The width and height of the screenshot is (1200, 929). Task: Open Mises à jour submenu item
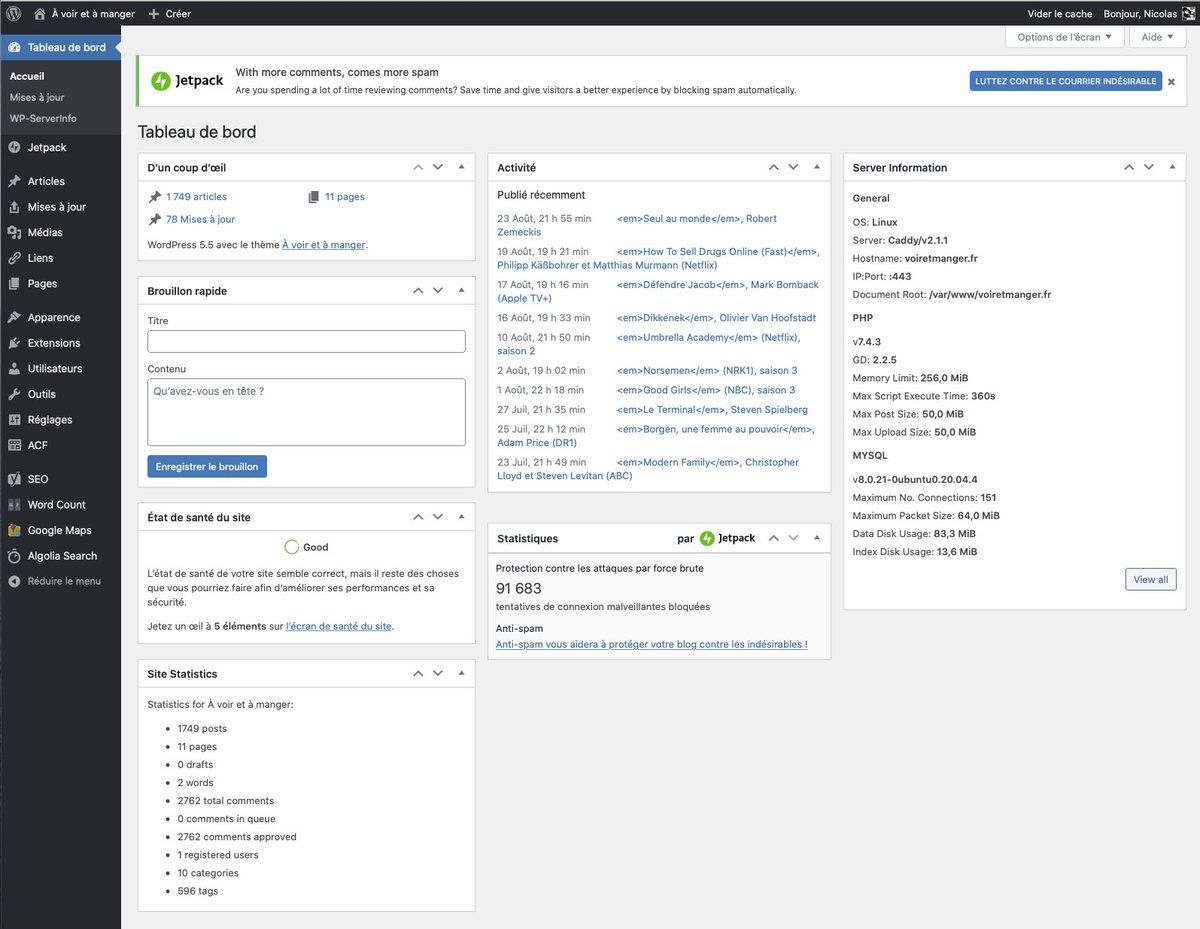(x=37, y=97)
